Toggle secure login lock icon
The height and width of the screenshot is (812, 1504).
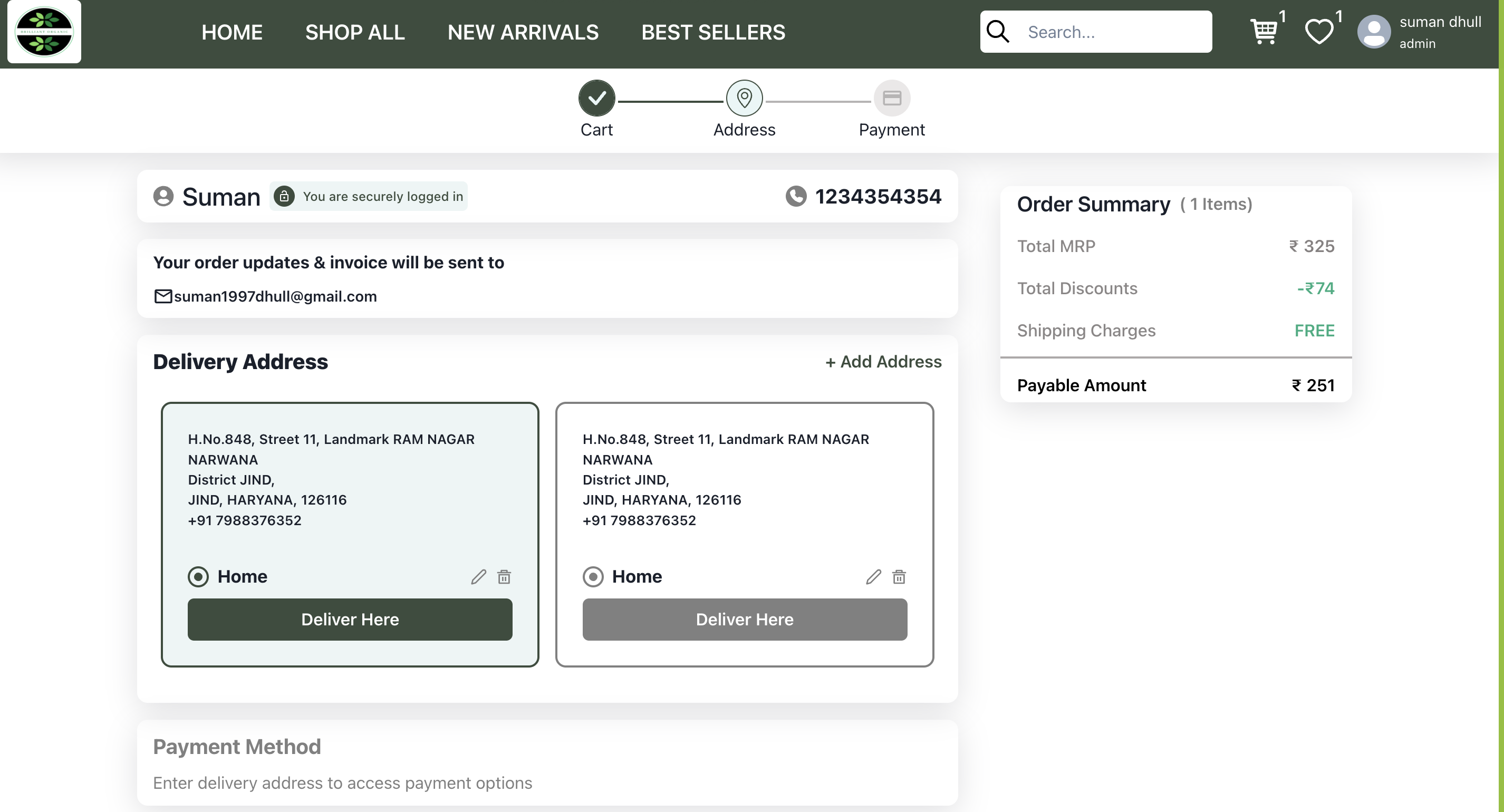(x=283, y=196)
